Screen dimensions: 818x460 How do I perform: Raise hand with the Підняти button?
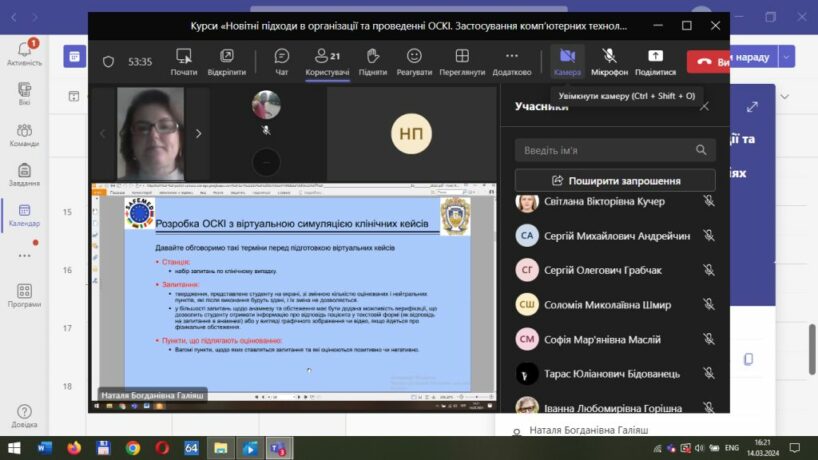[x=373, y=61]
